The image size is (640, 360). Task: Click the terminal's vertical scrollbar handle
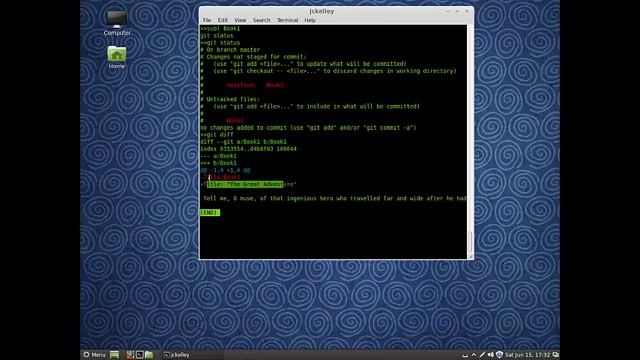470,242
